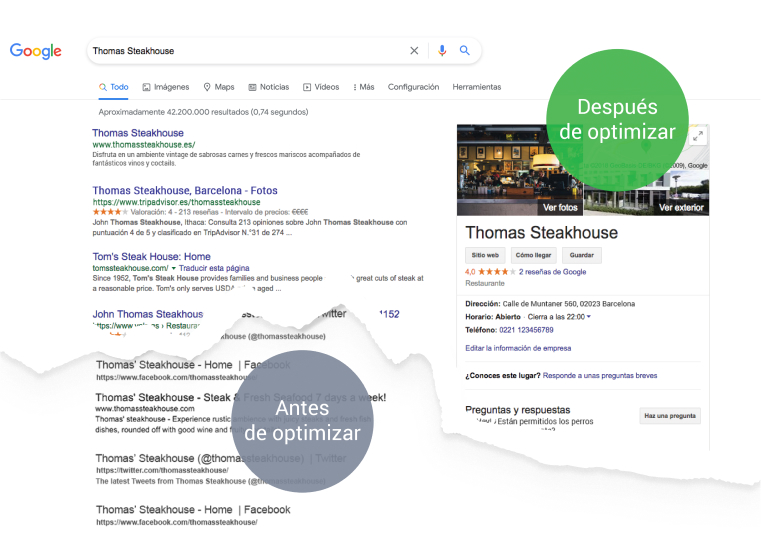
Task: Switch to the Imágenes tab
Action: [x=166, y=87]
